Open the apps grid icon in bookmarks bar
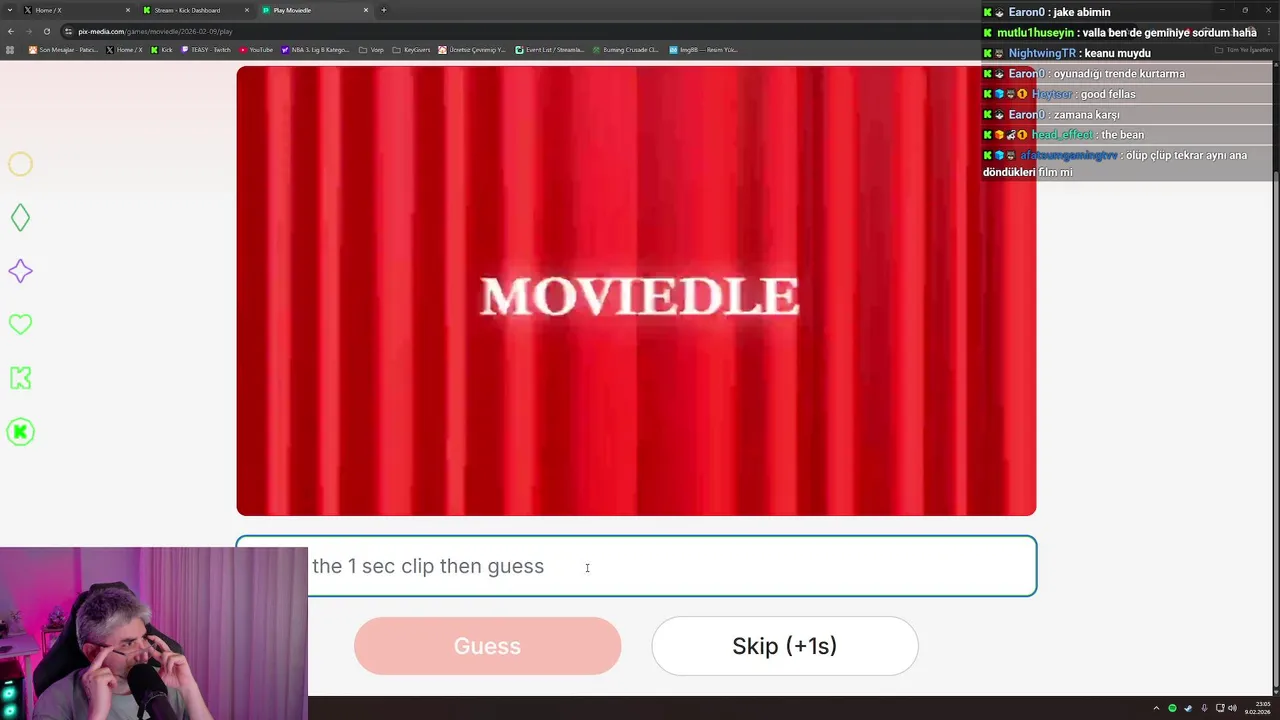This screenshot has height=720, width=1280. pos(11,49)
